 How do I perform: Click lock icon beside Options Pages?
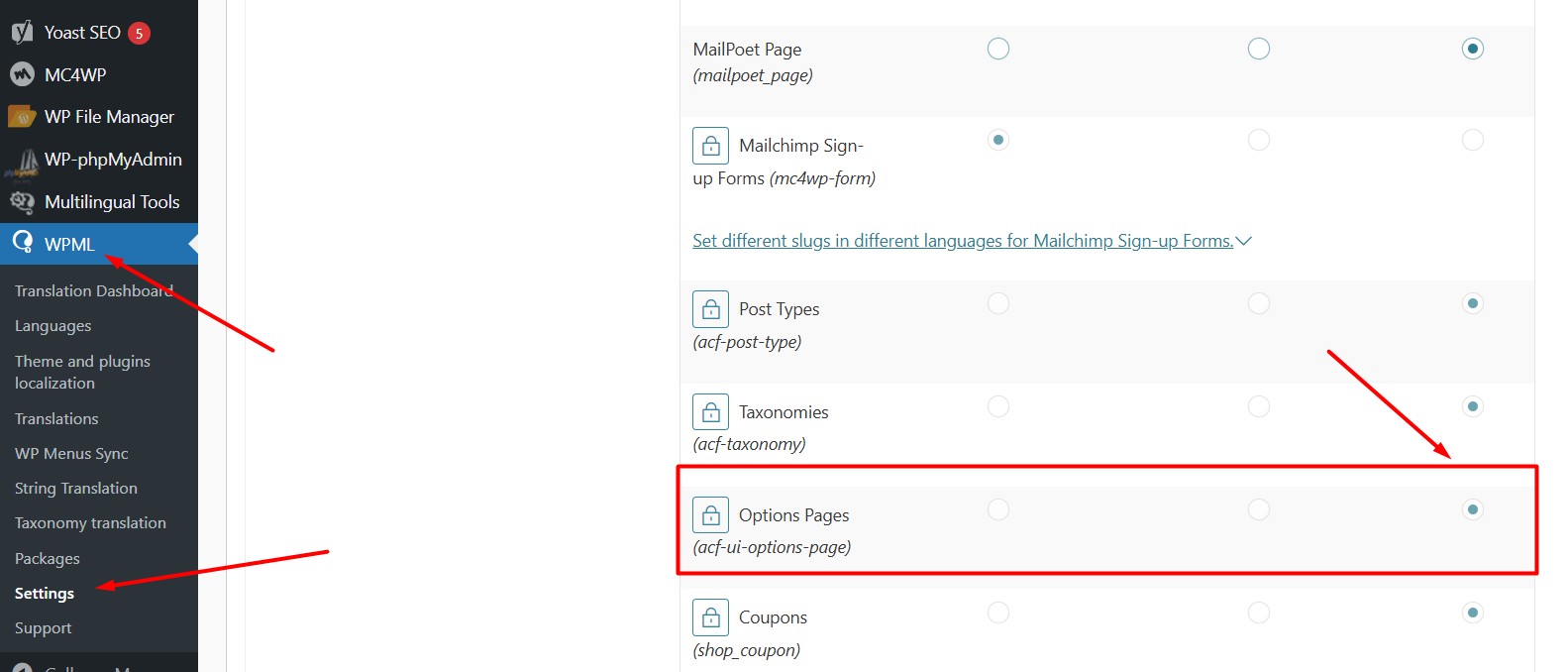point(710,515)
